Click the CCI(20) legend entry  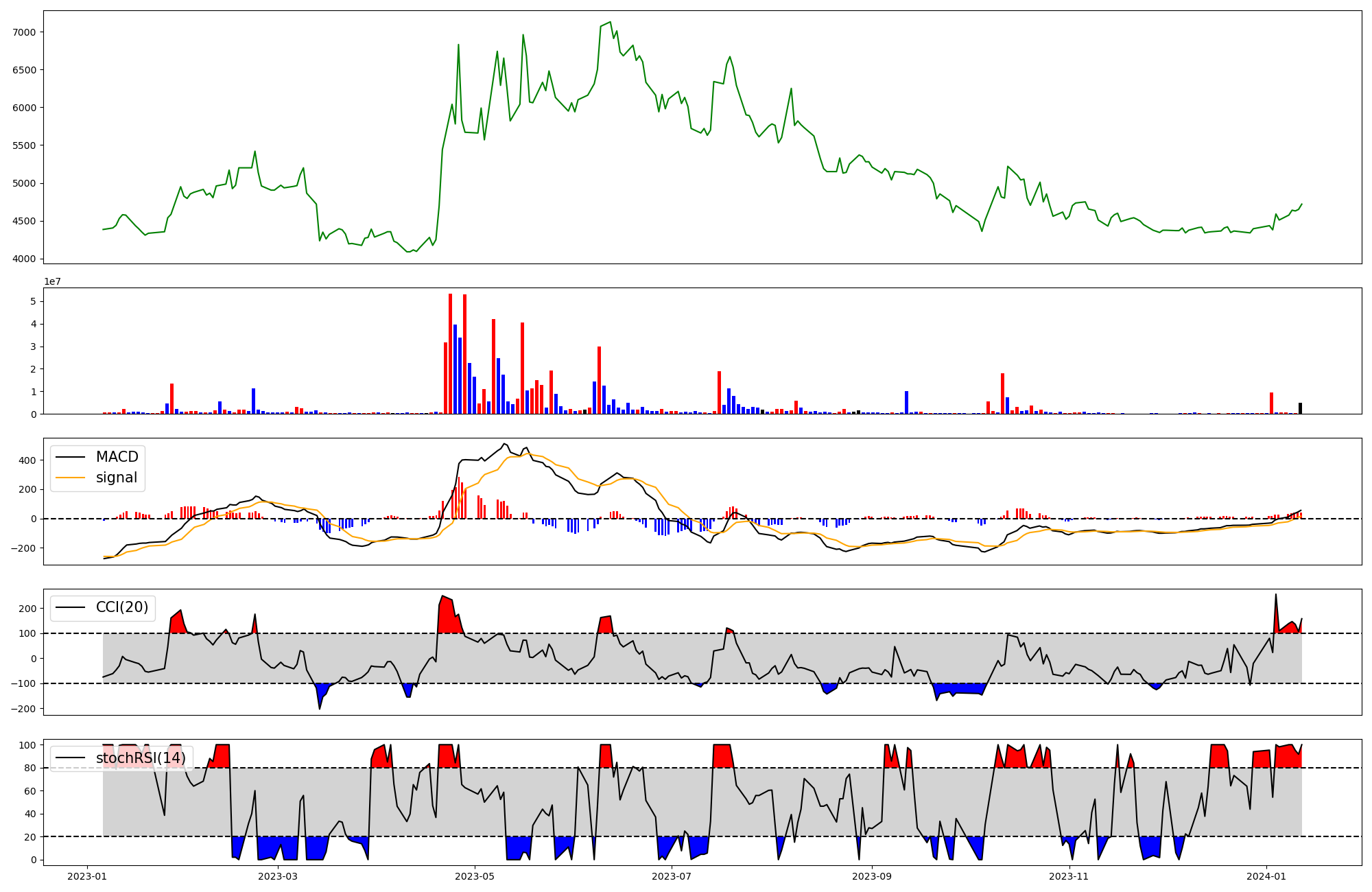pyautogui.click(x=121, y=607)
